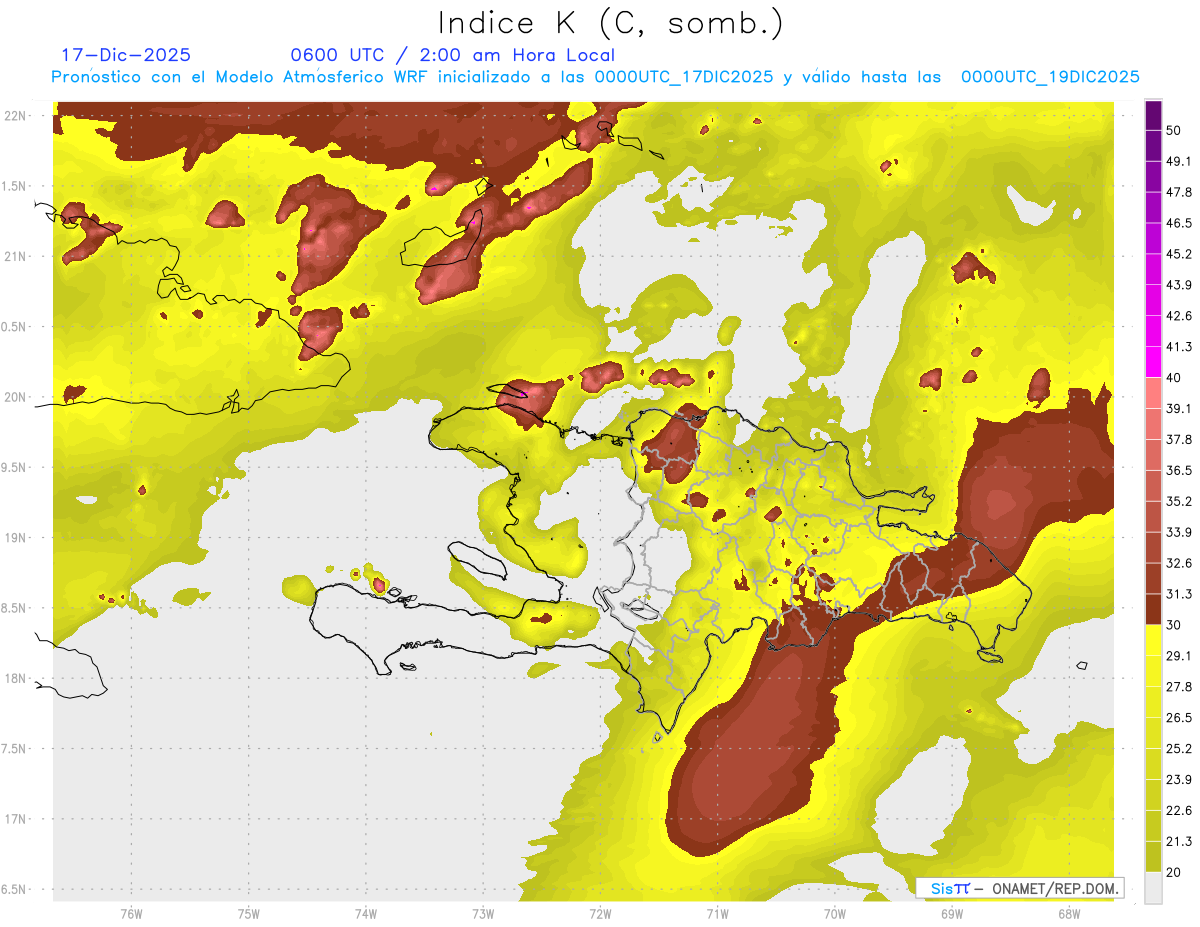Image resolution: width=1200 pixels, height=927 pixels.
Task: Click the '46.5' legend value
Action: tap(1178, 223)
